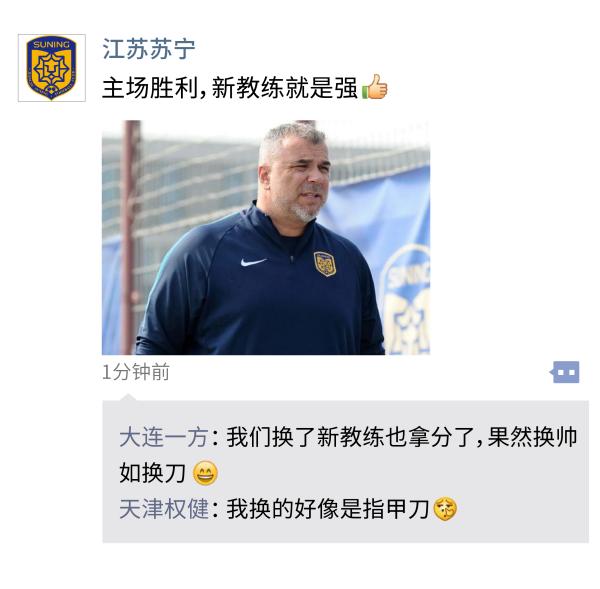Click the grinning emoji after 如换刀
600x589 pixels.
(x=205, y=473)
